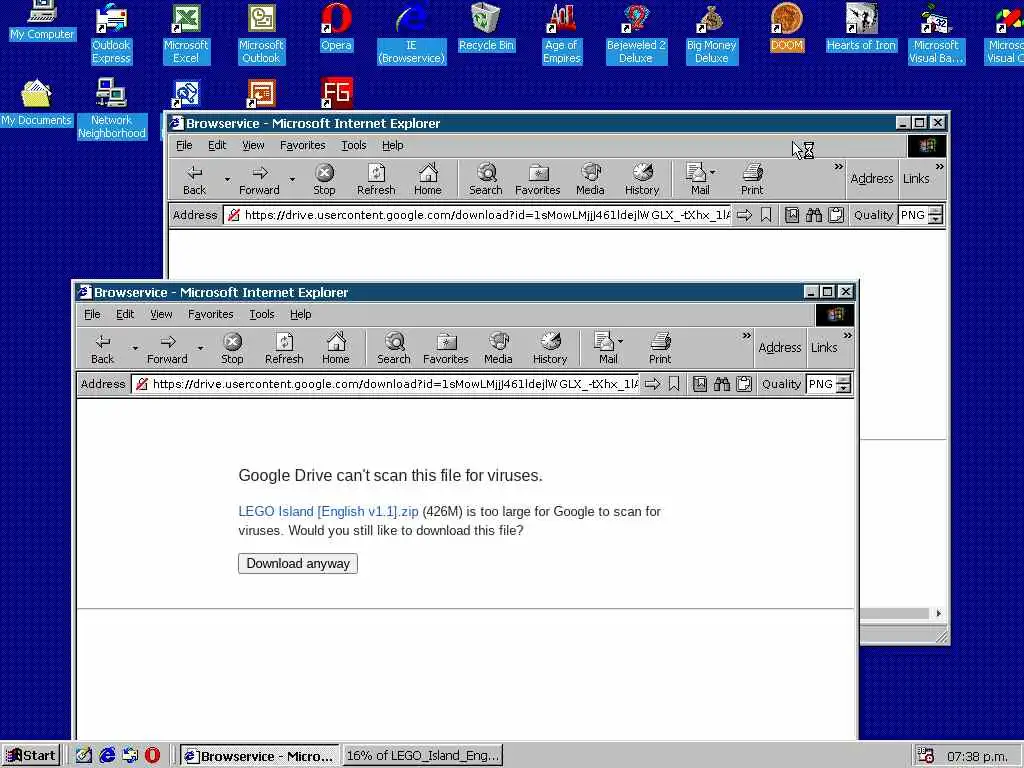
Task: Show 16% of LEGO_Island download taskbar button
Action: pos(423,756)
